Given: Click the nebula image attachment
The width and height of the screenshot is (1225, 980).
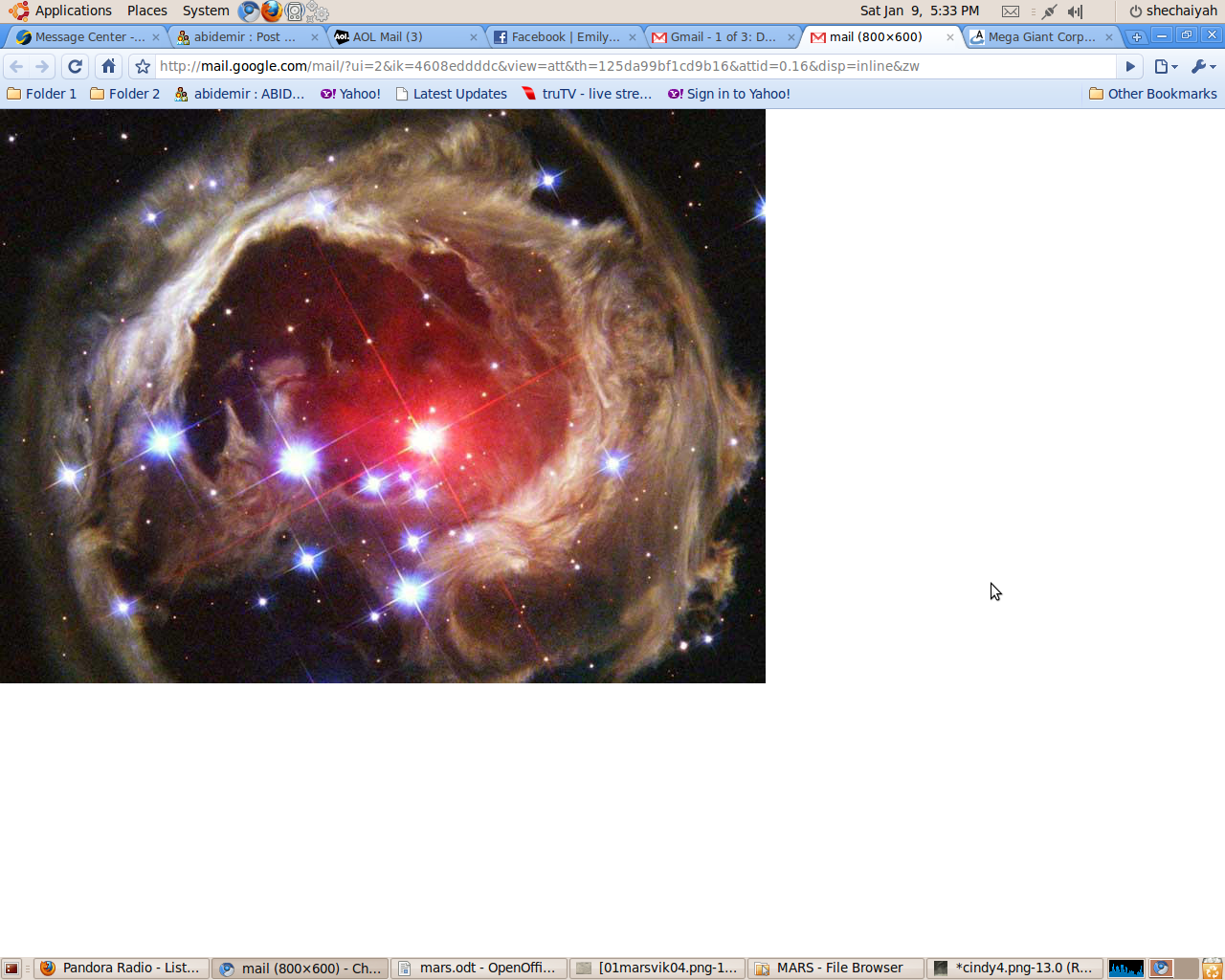Looking at the screenshot, I should [x=383, y=396].
